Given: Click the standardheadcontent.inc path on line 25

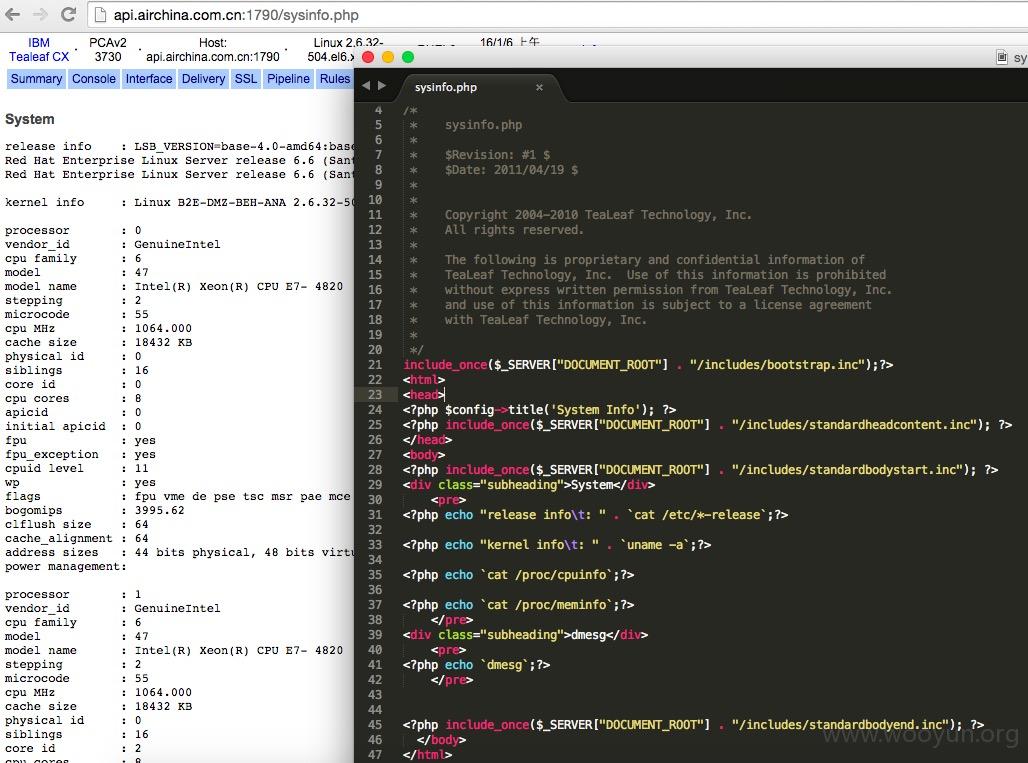Looking at the screenshot, I should pos(855,425).
